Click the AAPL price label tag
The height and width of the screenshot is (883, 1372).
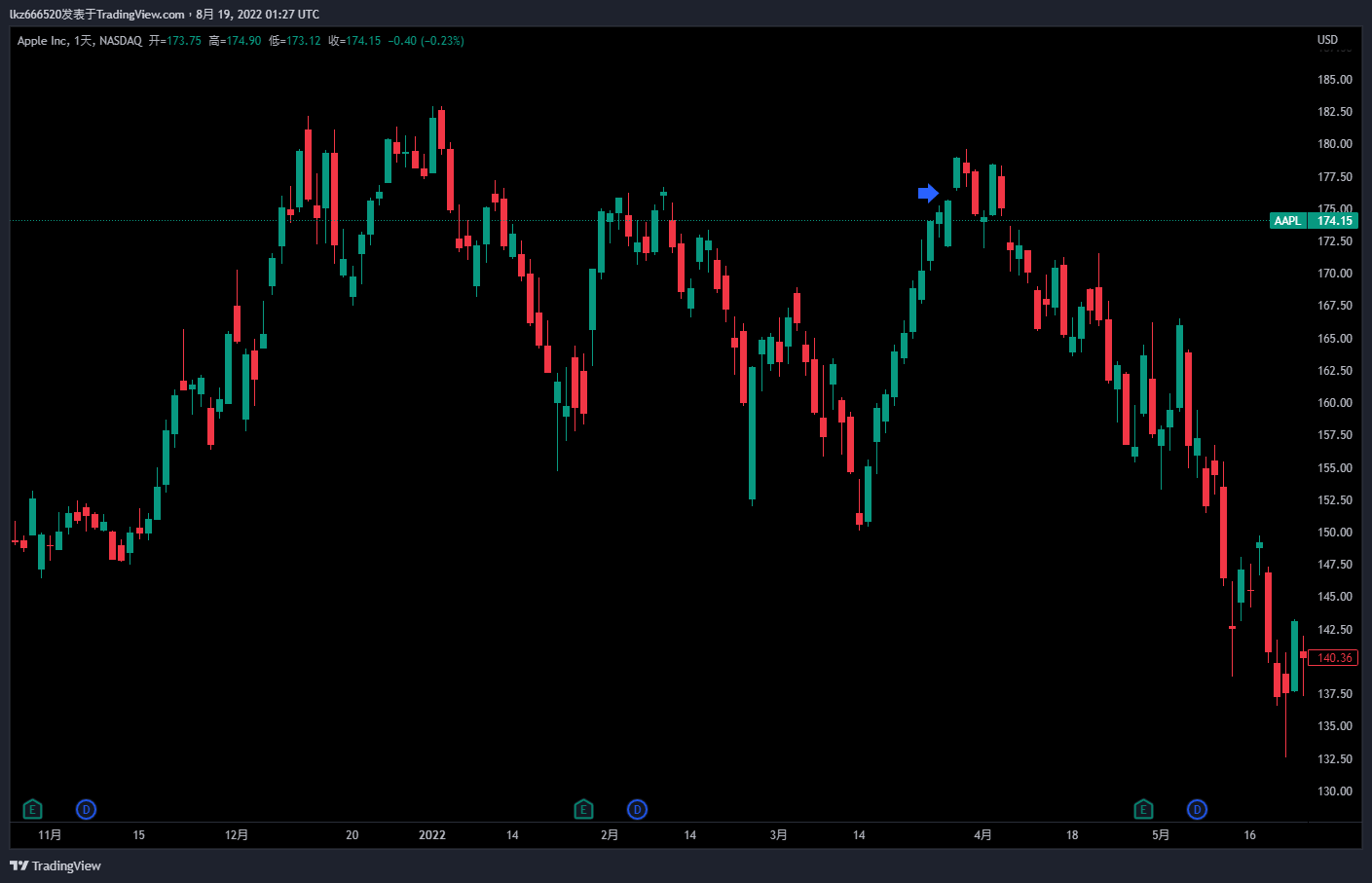coord(1287,221)
